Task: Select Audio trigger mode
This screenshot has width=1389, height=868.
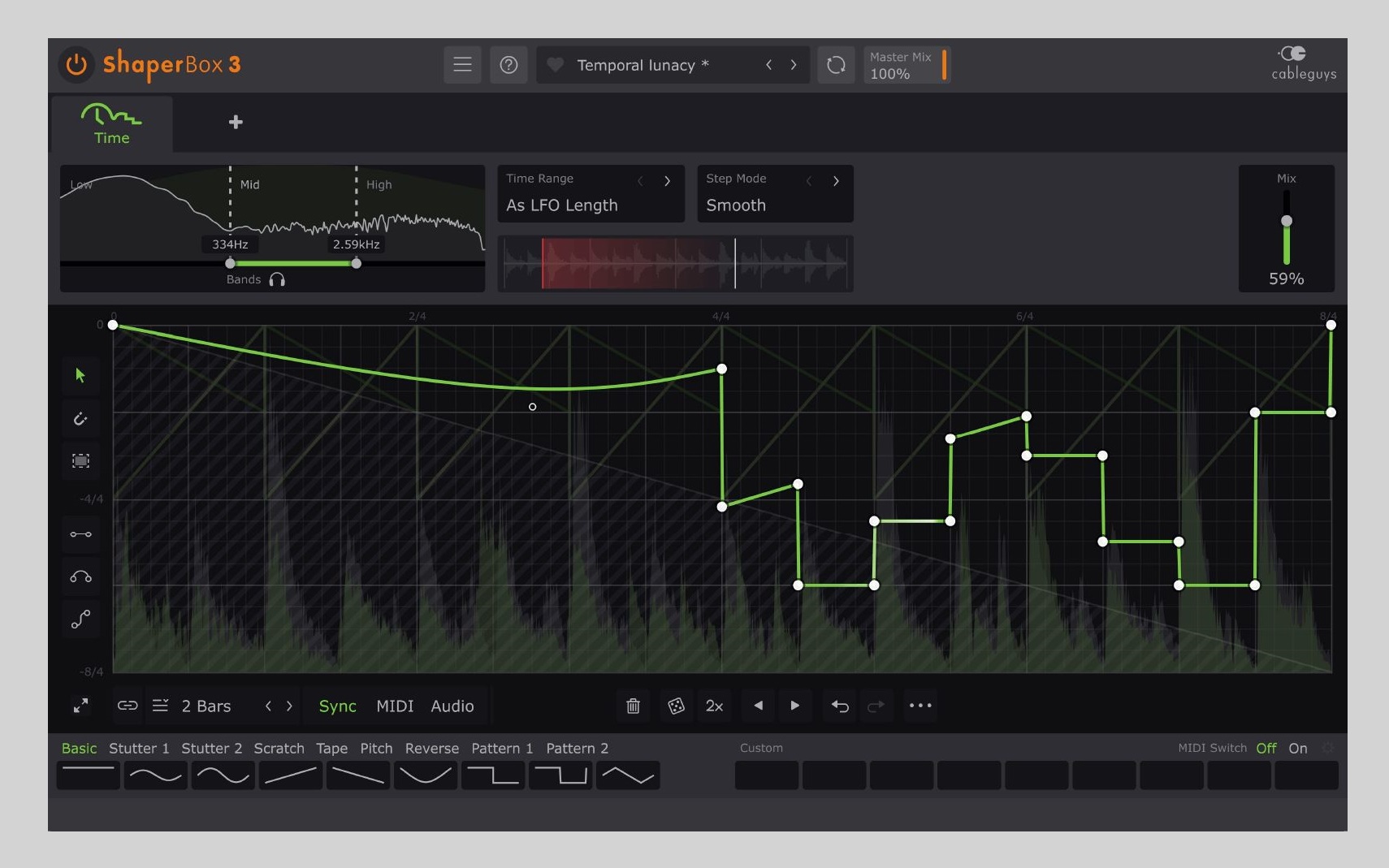Action: (x=452, y=706)
